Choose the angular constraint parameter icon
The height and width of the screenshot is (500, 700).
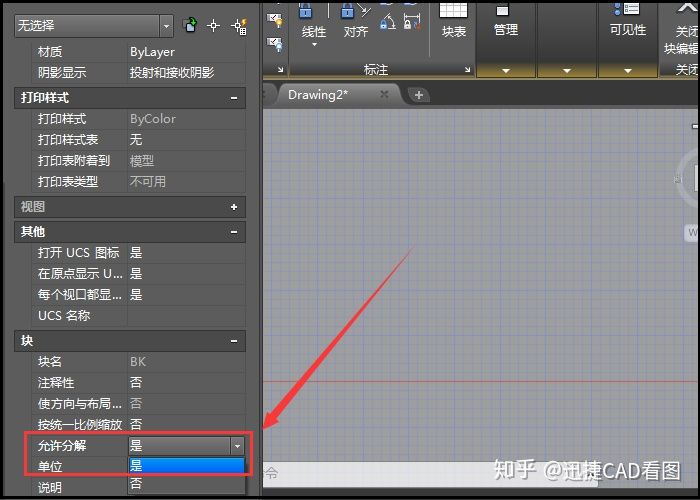(388, 21)
